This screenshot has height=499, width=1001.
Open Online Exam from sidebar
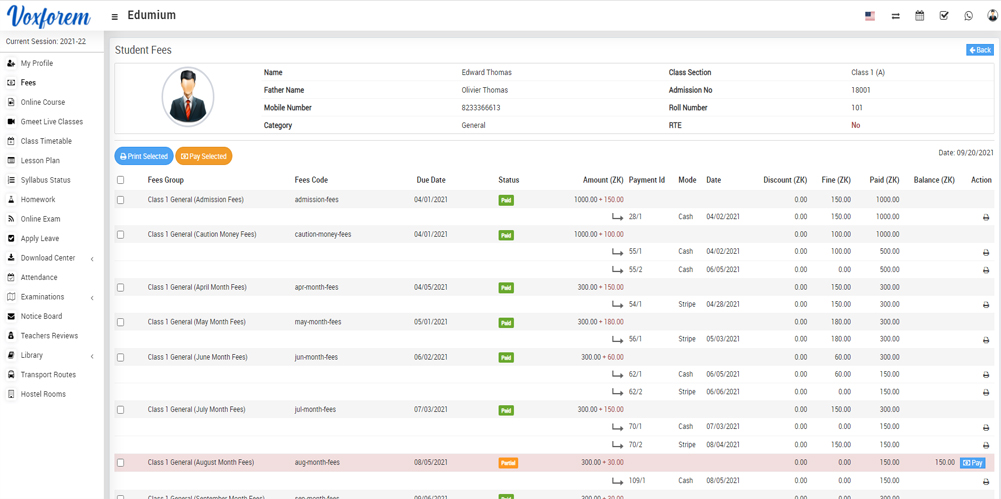tap(40, 219)
